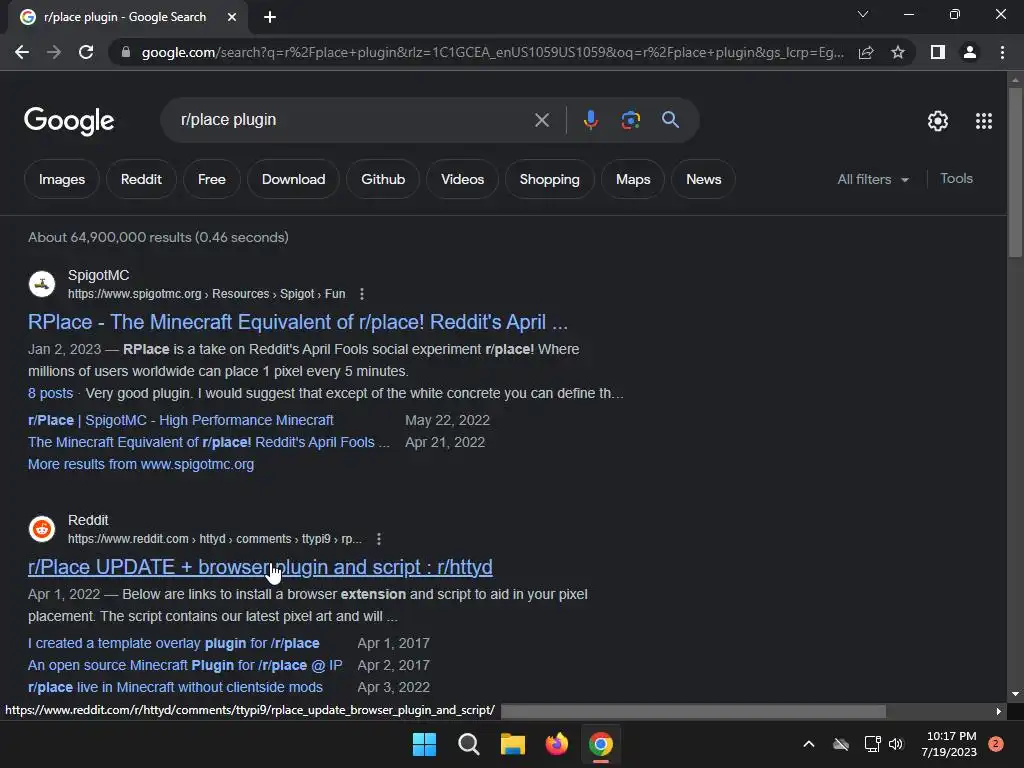
Task: Click the horizontal scrollbar thumb
Action: 693,711
